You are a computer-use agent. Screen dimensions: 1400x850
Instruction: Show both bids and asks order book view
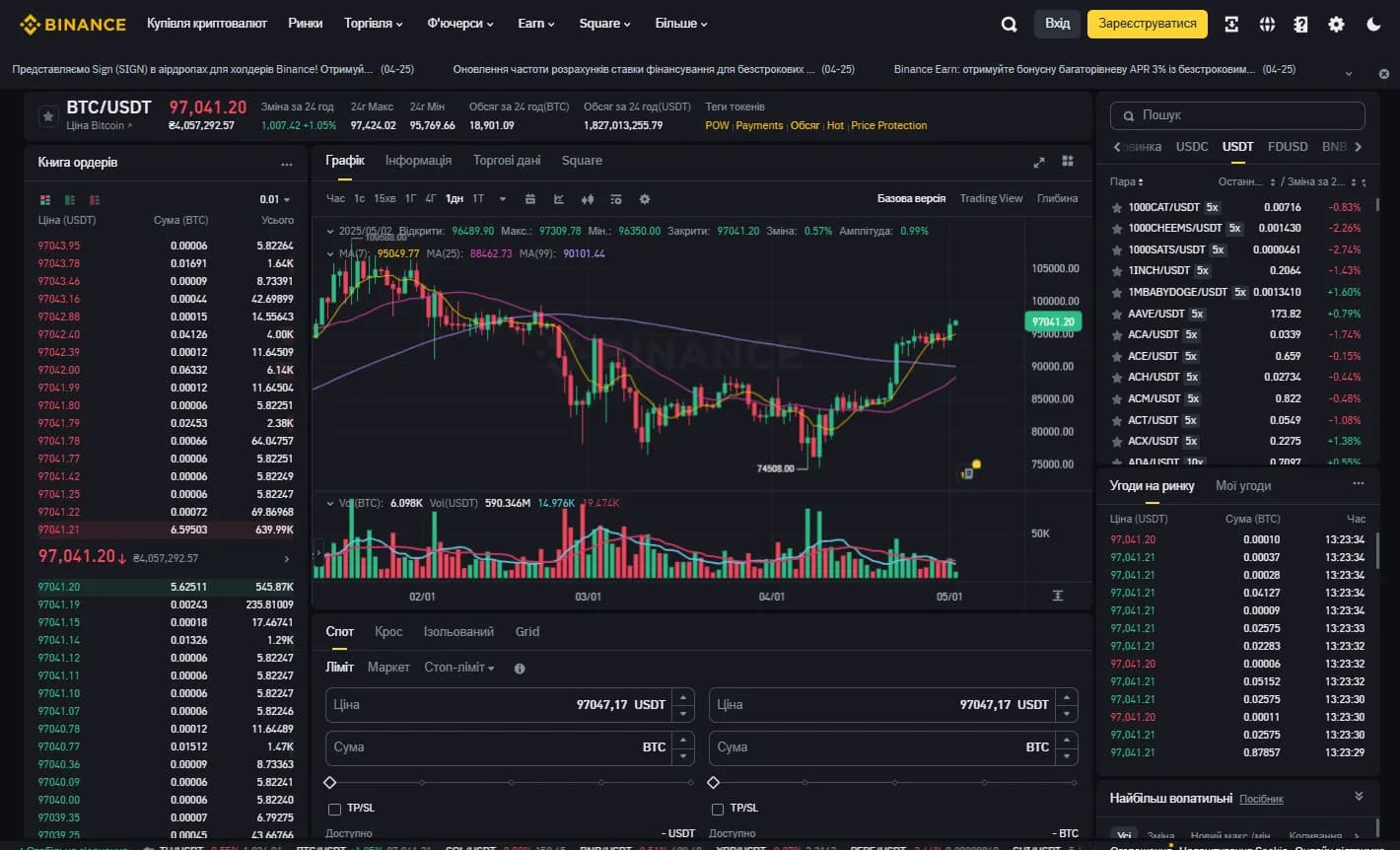(44, 199)
